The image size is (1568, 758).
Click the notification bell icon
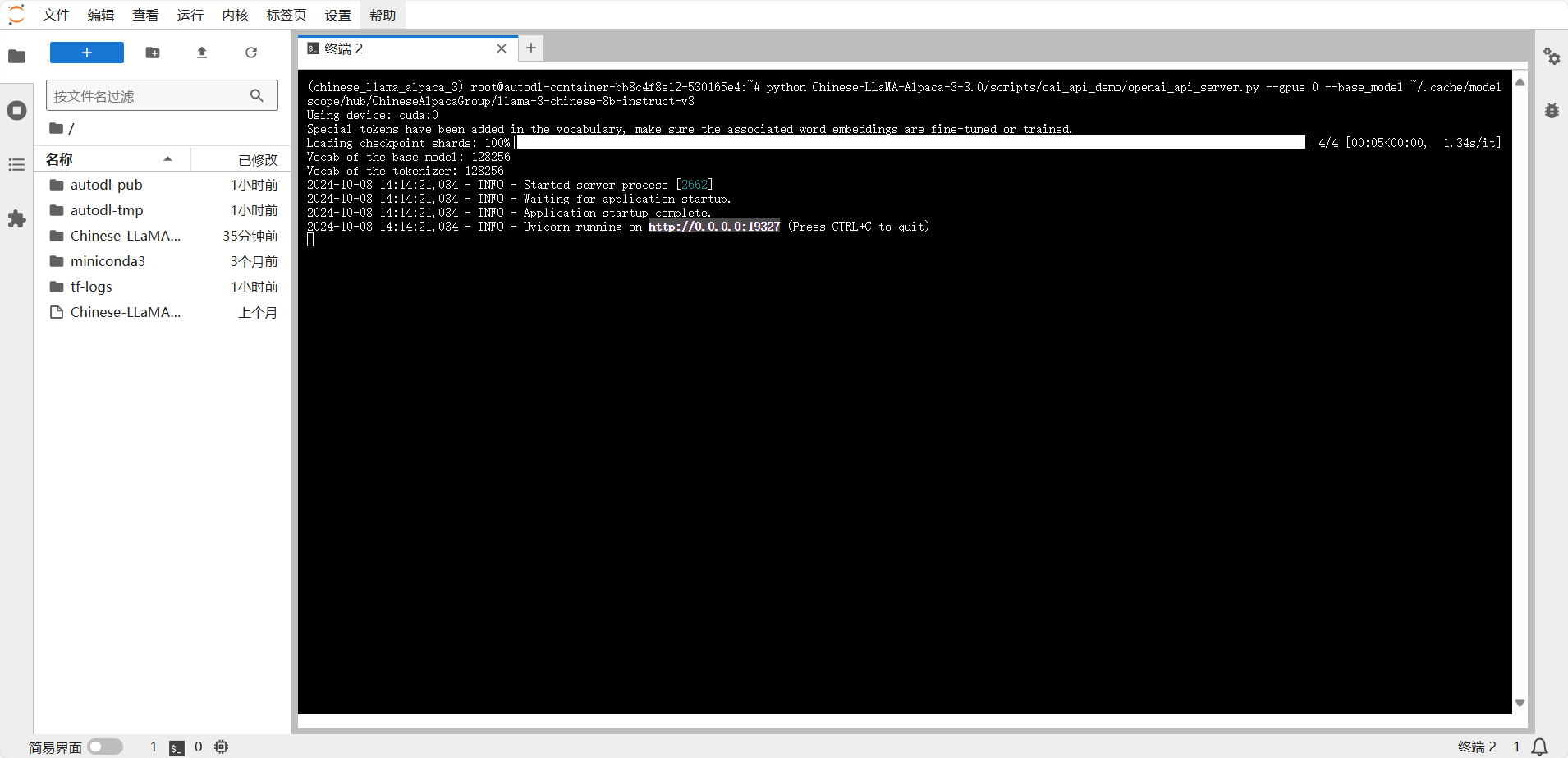1540,747
